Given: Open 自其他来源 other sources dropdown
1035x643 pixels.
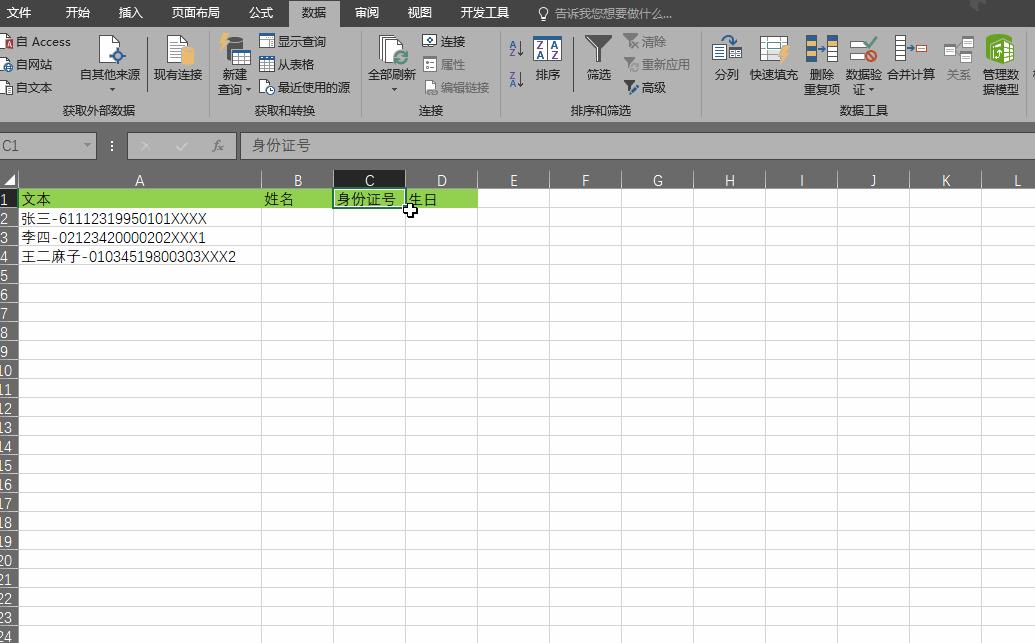Looking at the screenshot, I should [110, 63].
